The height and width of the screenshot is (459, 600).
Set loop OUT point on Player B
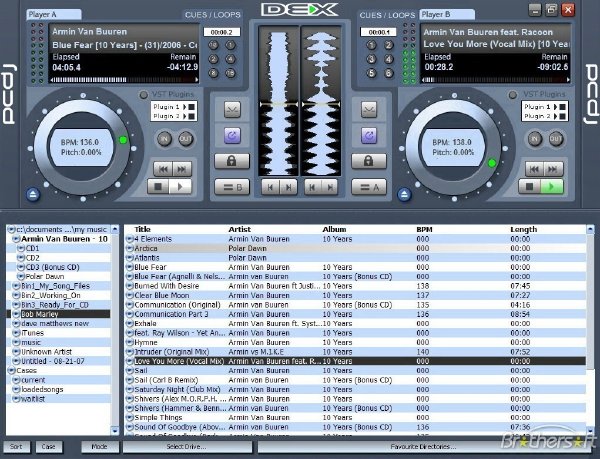[556, 139]
